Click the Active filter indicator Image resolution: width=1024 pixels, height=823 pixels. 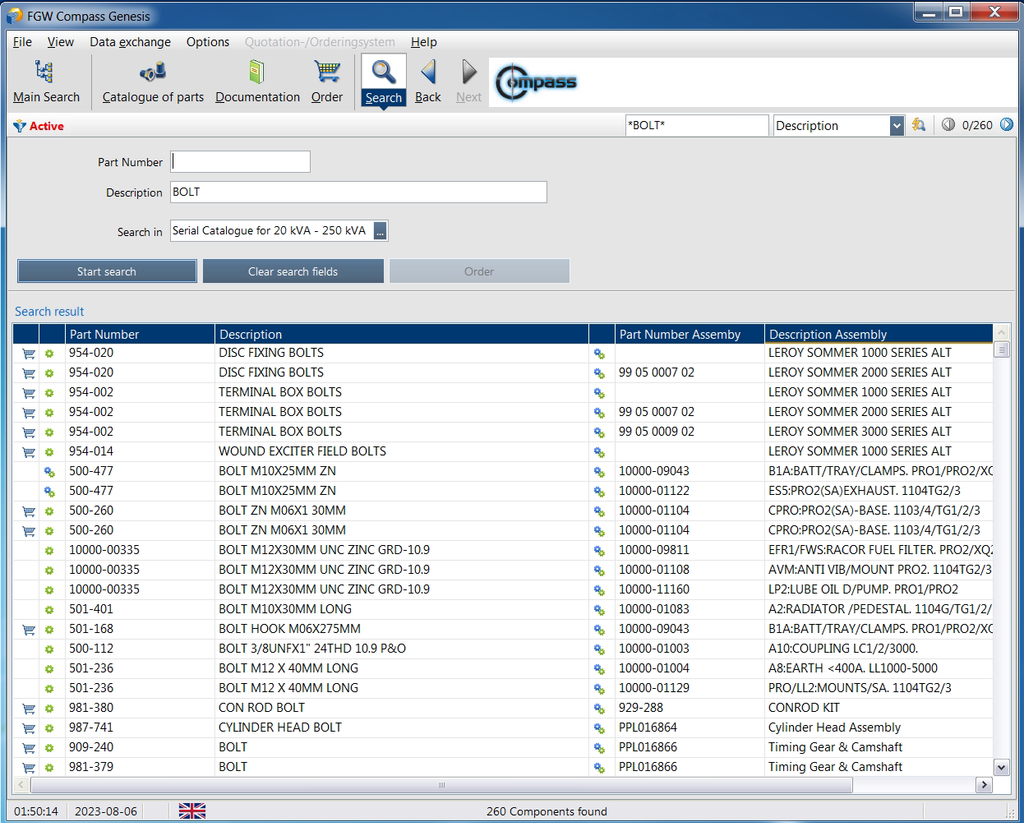(x=39, y=126)
